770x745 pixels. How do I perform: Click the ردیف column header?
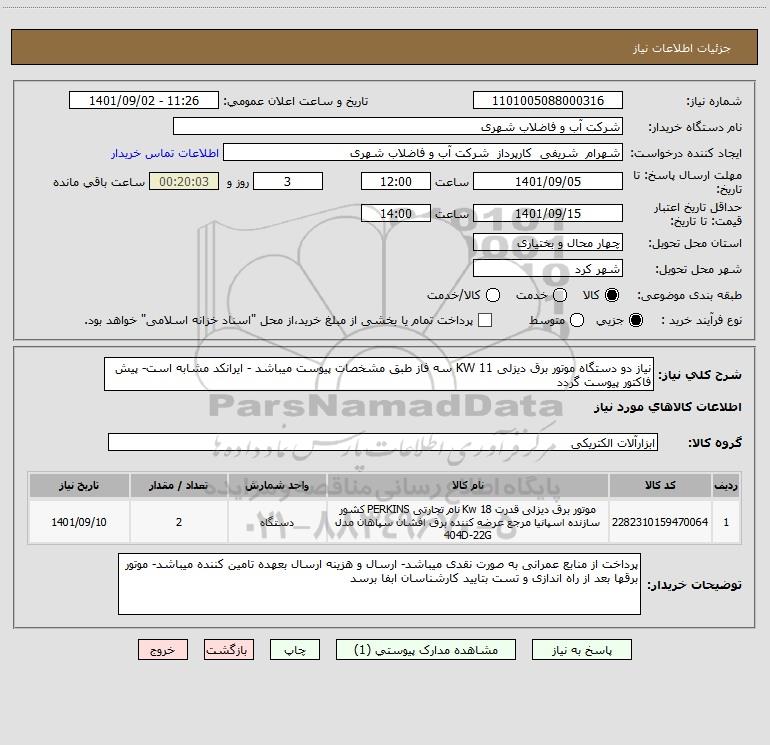click(x=726, y=485)
